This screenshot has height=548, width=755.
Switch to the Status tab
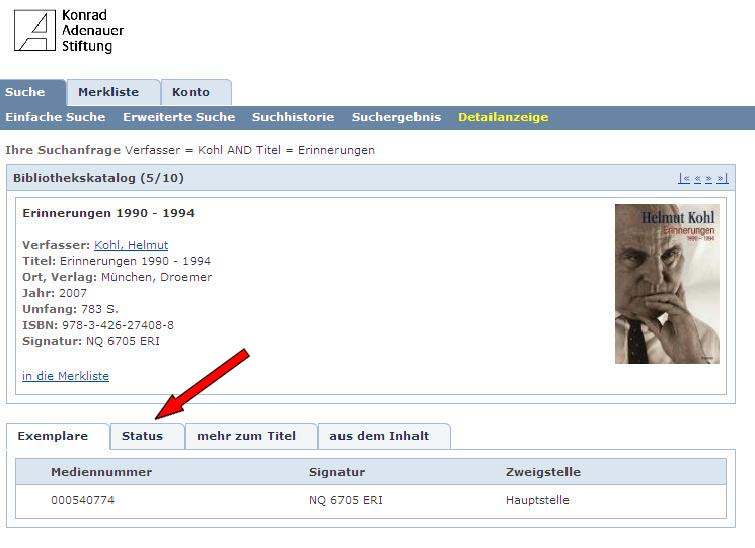point(142,436)
